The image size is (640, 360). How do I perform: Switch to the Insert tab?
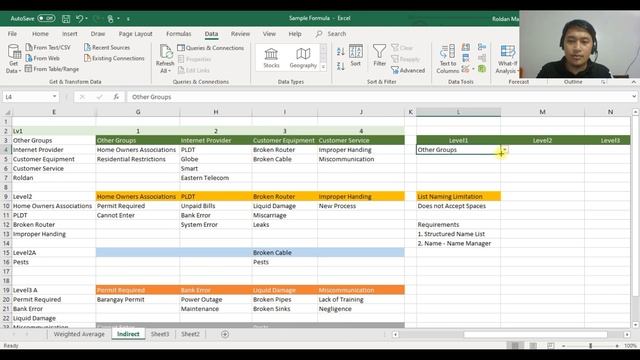pyautogui.click(x=70, y=34)
